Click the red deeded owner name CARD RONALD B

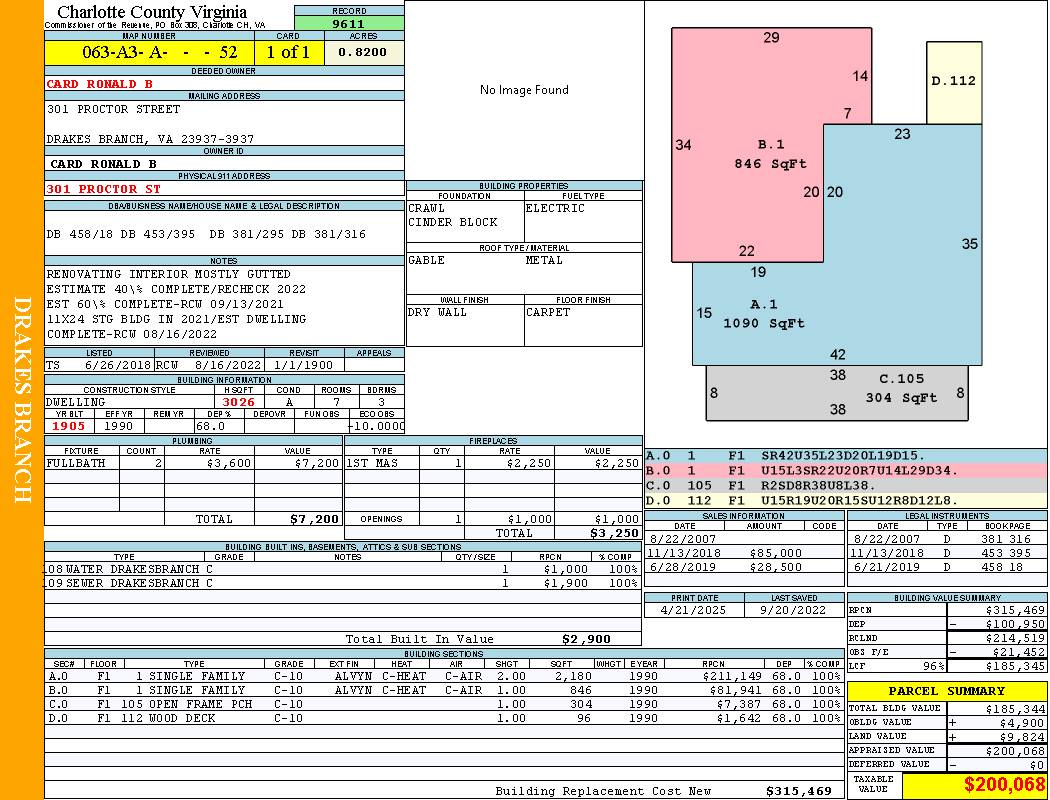[x=100, y=84]
